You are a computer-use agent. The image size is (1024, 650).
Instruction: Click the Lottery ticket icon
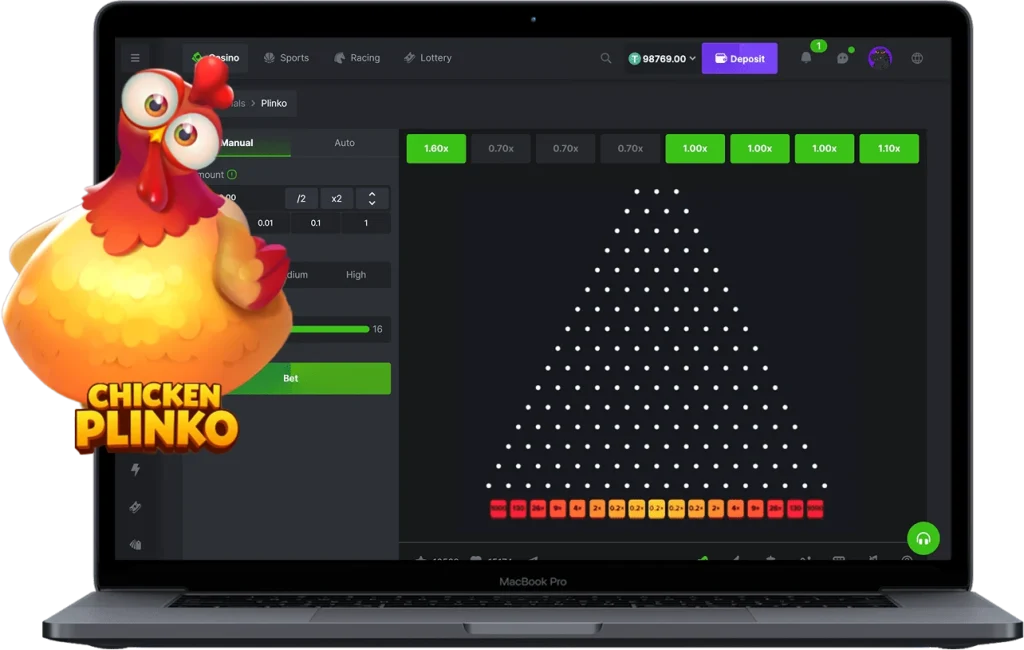point(409,57)
